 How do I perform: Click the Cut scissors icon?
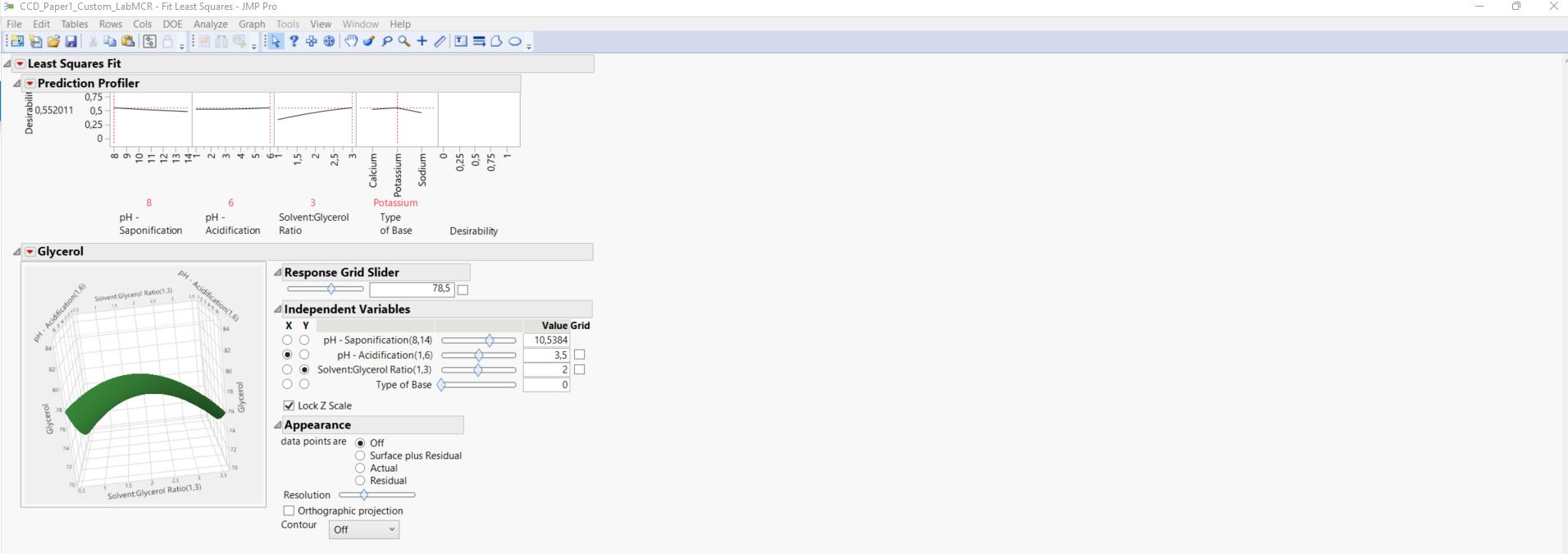tap(93, 41)
